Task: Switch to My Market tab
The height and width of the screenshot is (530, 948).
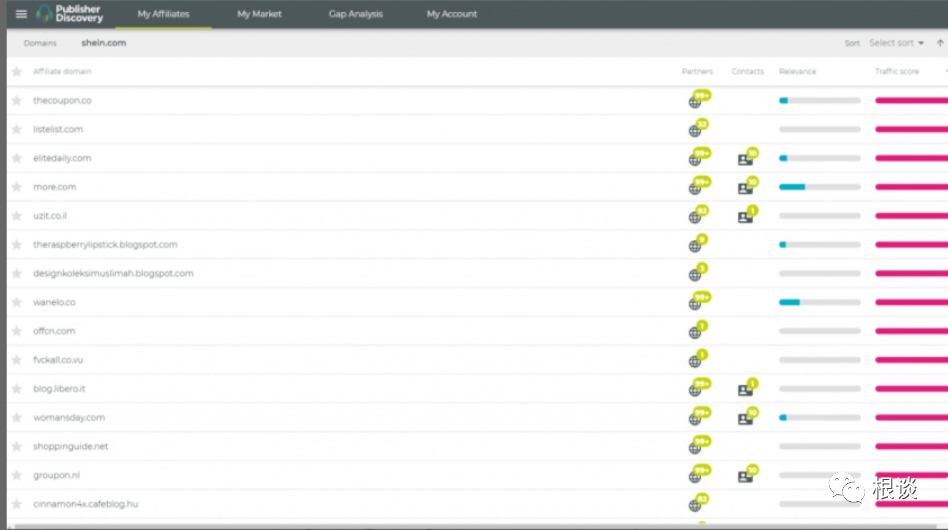Action: point(259,14)
